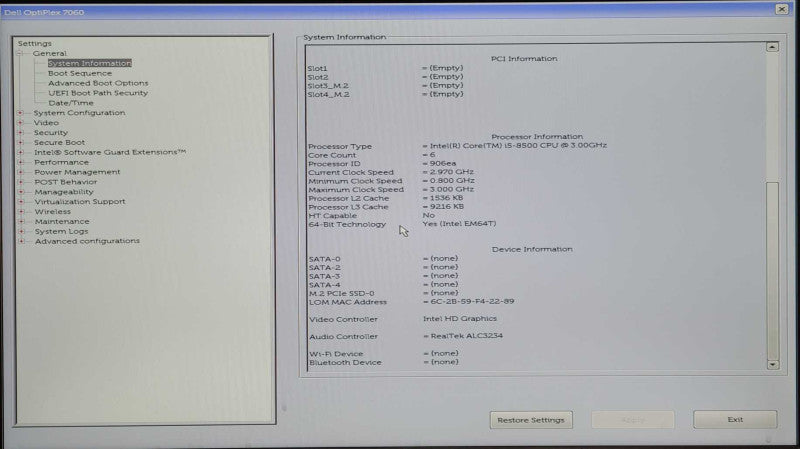The height and width of the screenshot is (449, 800).
Task: Click the Slot3_M.2 row label
Action: (x=328, y=86)
